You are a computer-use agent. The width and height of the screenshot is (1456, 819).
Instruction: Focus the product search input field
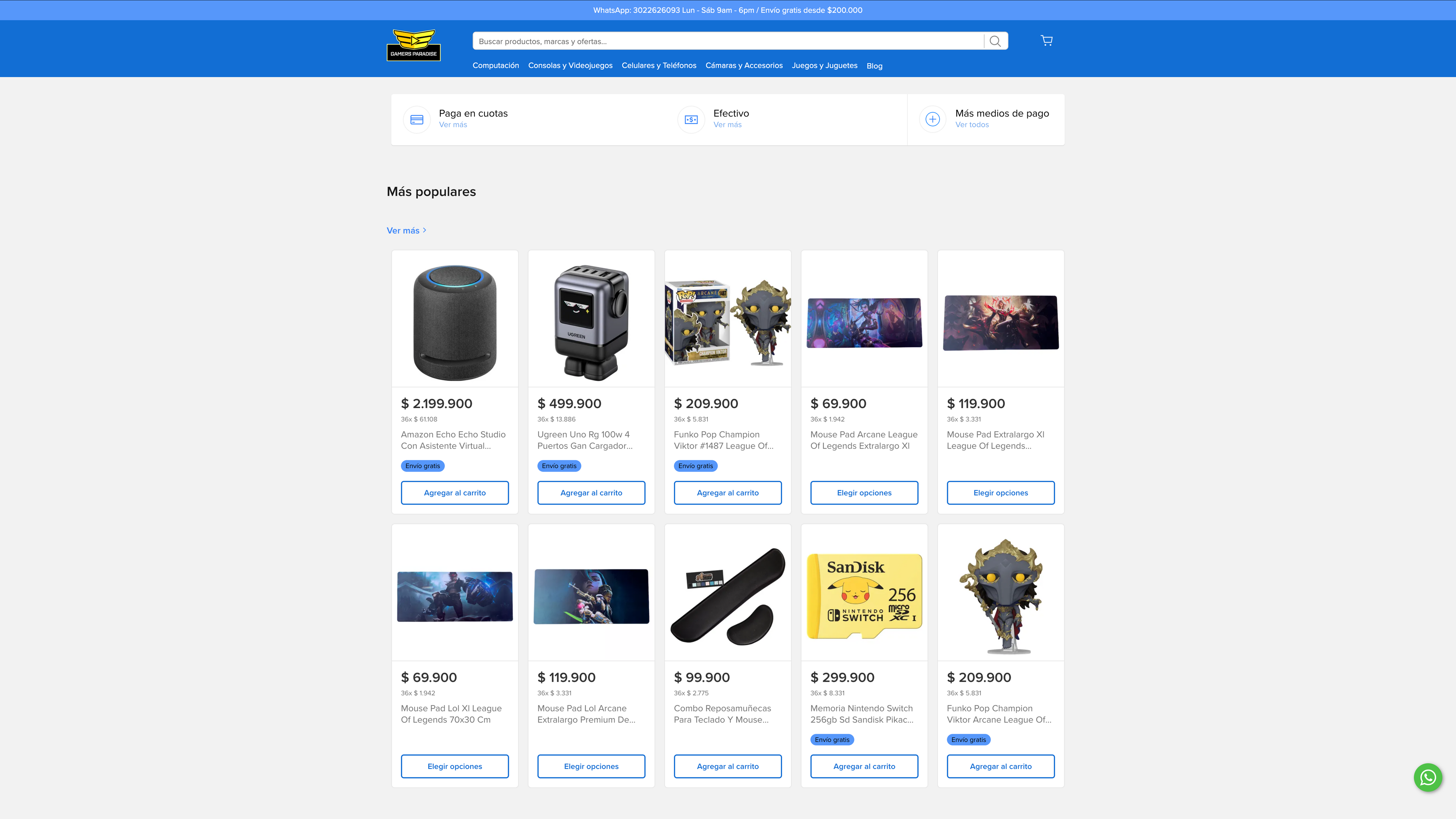[x=727, y=41]
